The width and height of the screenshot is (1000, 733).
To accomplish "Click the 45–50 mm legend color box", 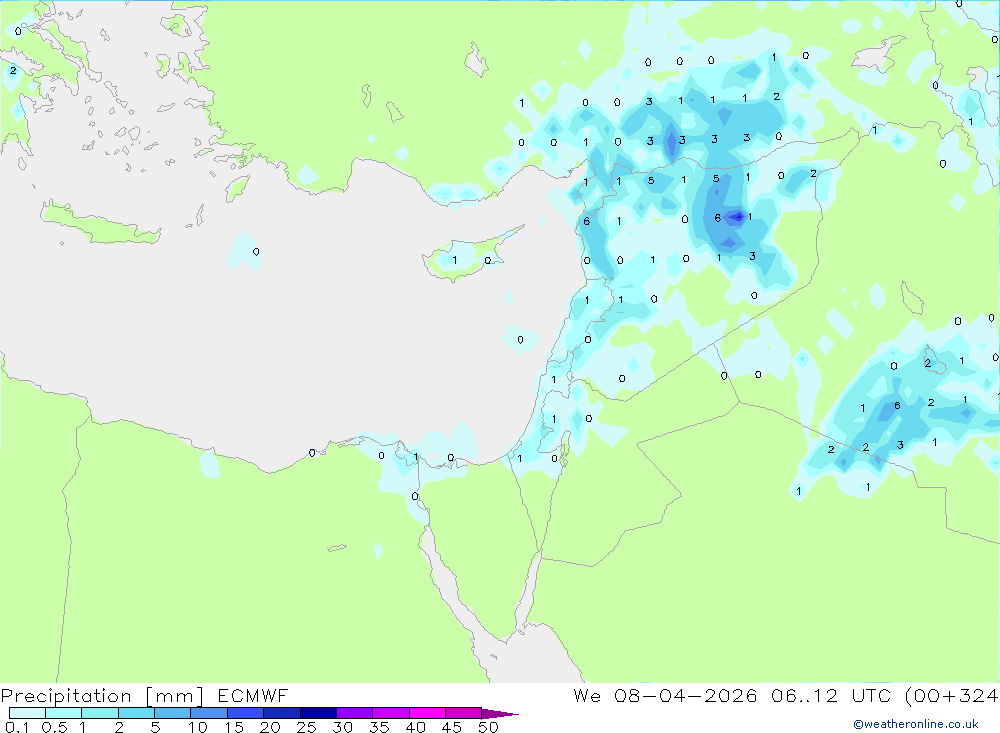I will click(464, 713).
